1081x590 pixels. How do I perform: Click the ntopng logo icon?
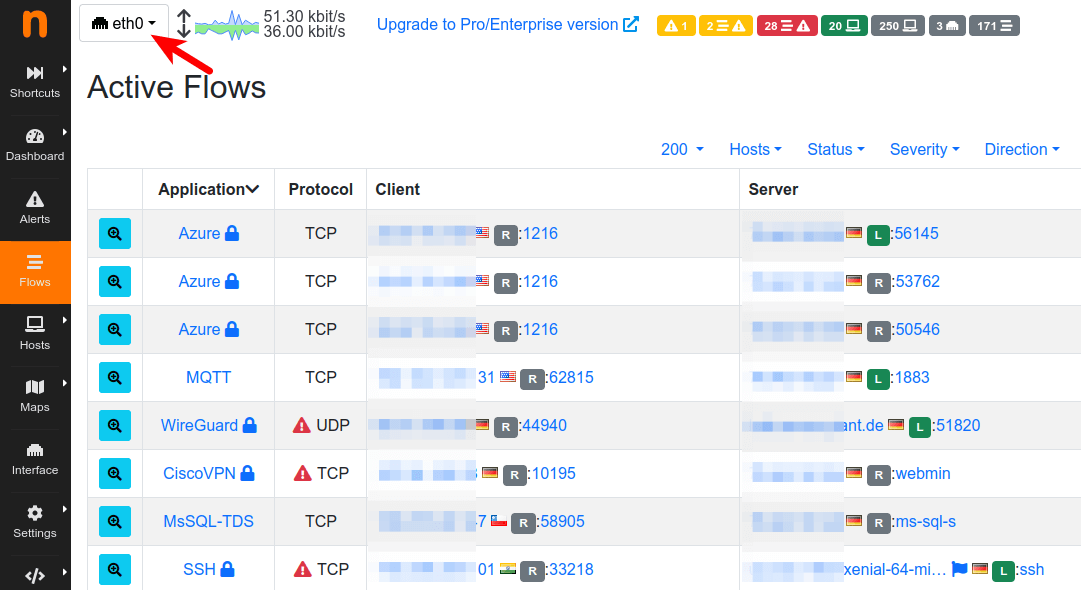tap(35, 23)
